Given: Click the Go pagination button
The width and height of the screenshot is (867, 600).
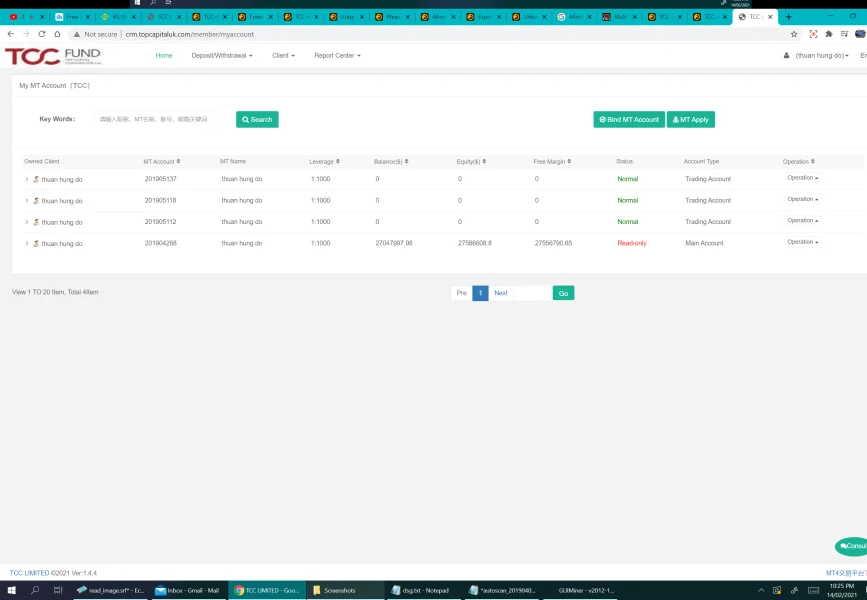Looking at the screenshot, I should [563, 293].
